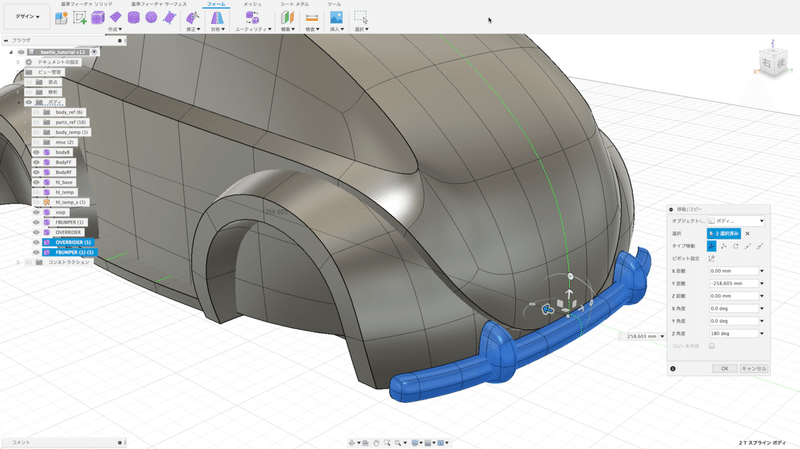Click the Create Form Box icon
The height and width of the screenshot is (449, 800).
point(98,18)
